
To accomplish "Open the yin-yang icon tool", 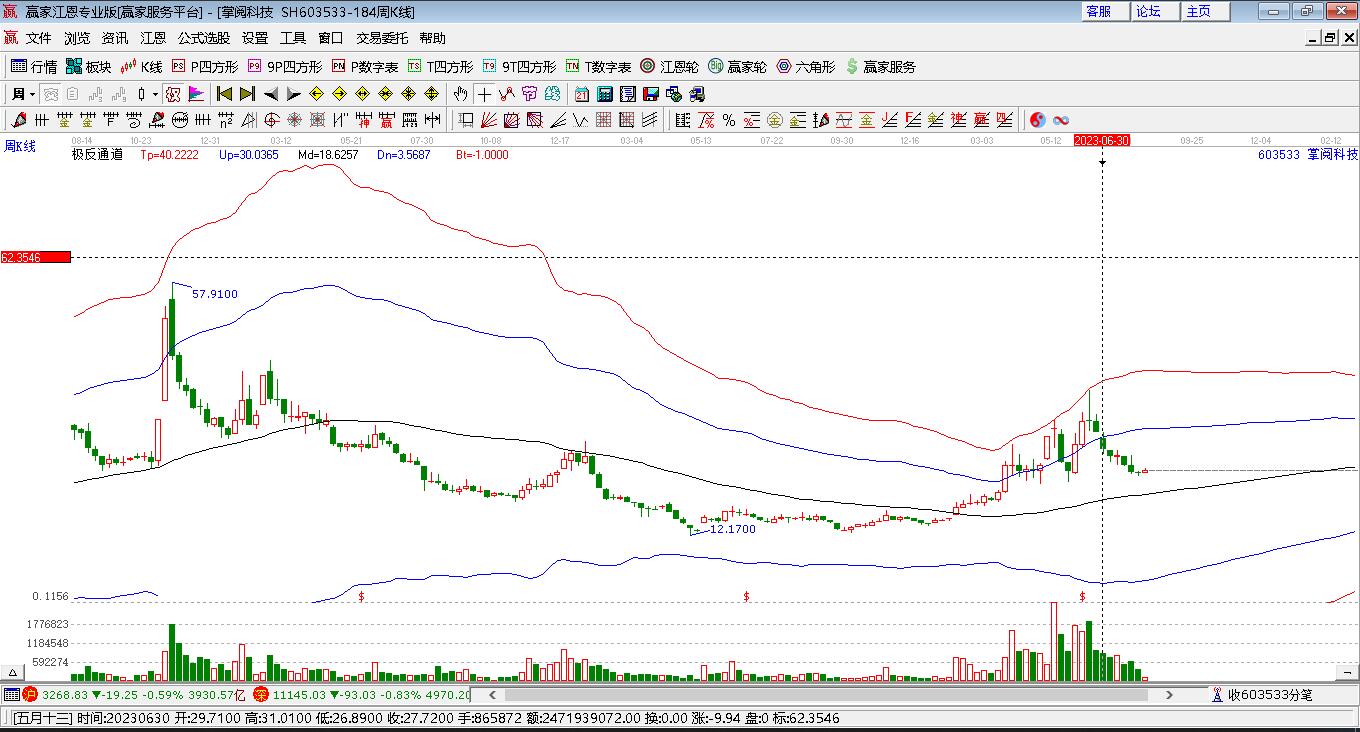I will [x=1038, y=120].
